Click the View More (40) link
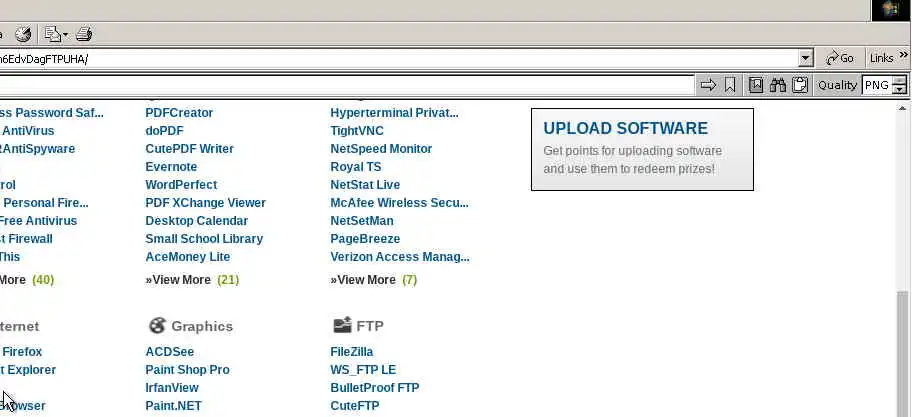The image size is (912, 417). tap(27, 280)
